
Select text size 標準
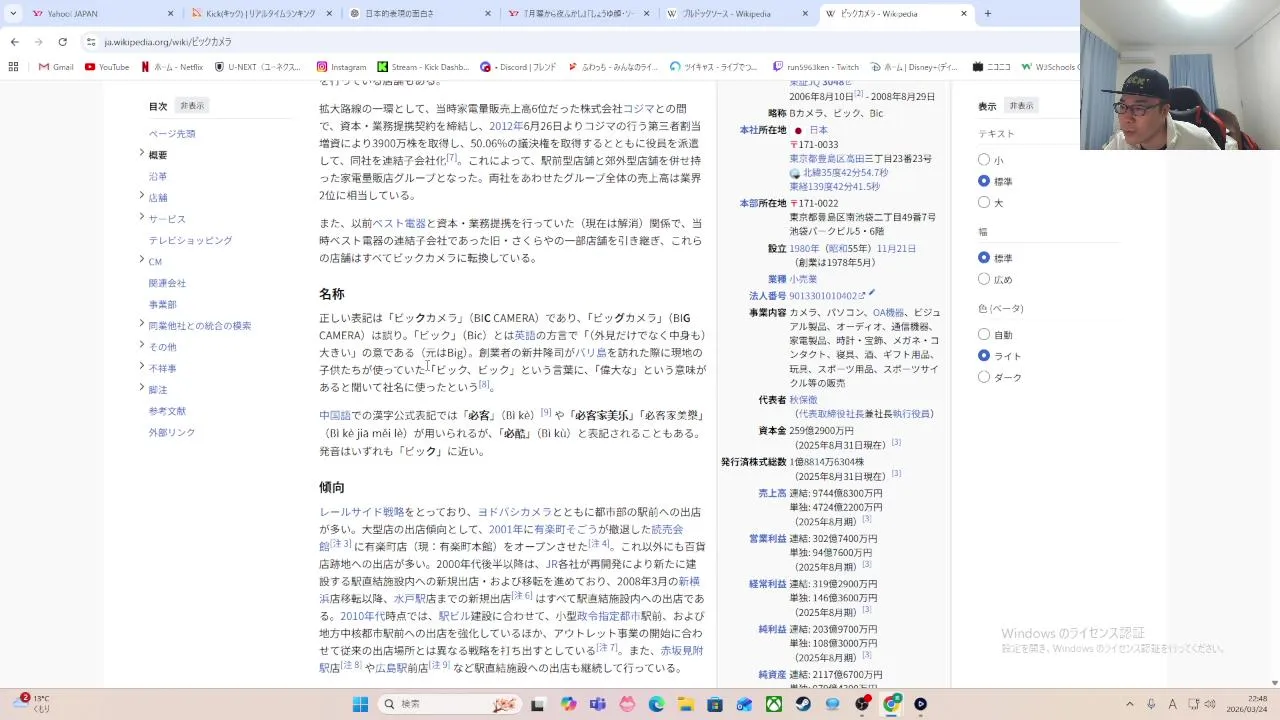(x=984, y=181)
